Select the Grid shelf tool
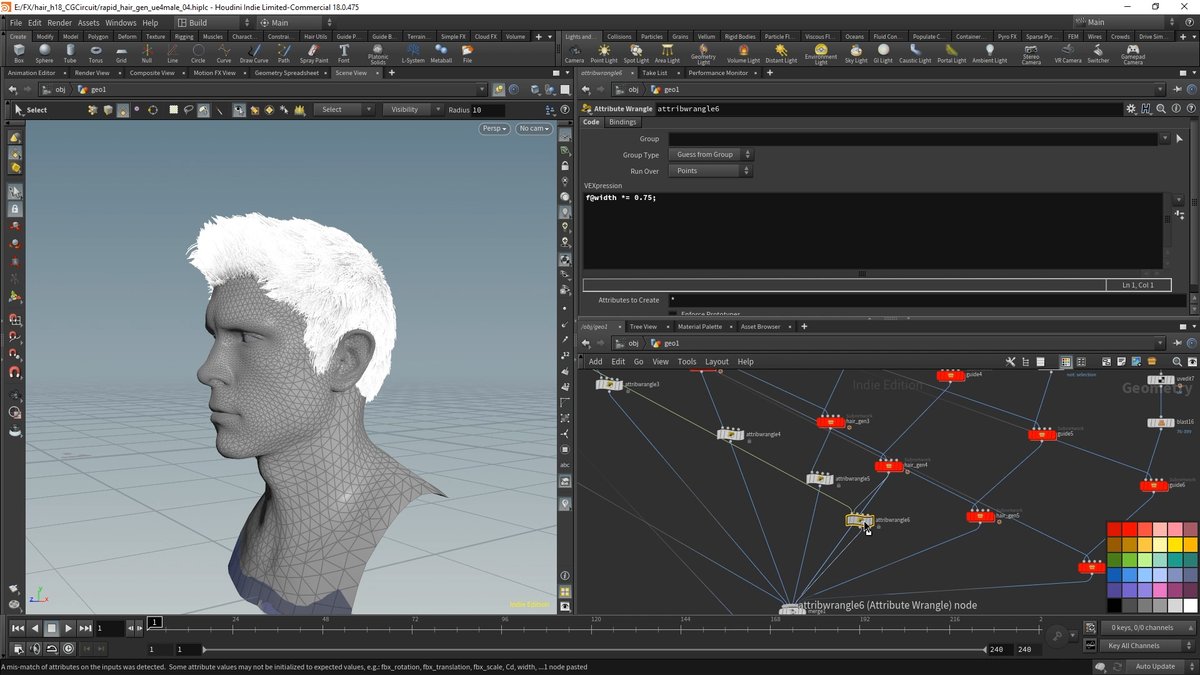The height and width of the screenshot is (675, 1200). coord(121,52)
